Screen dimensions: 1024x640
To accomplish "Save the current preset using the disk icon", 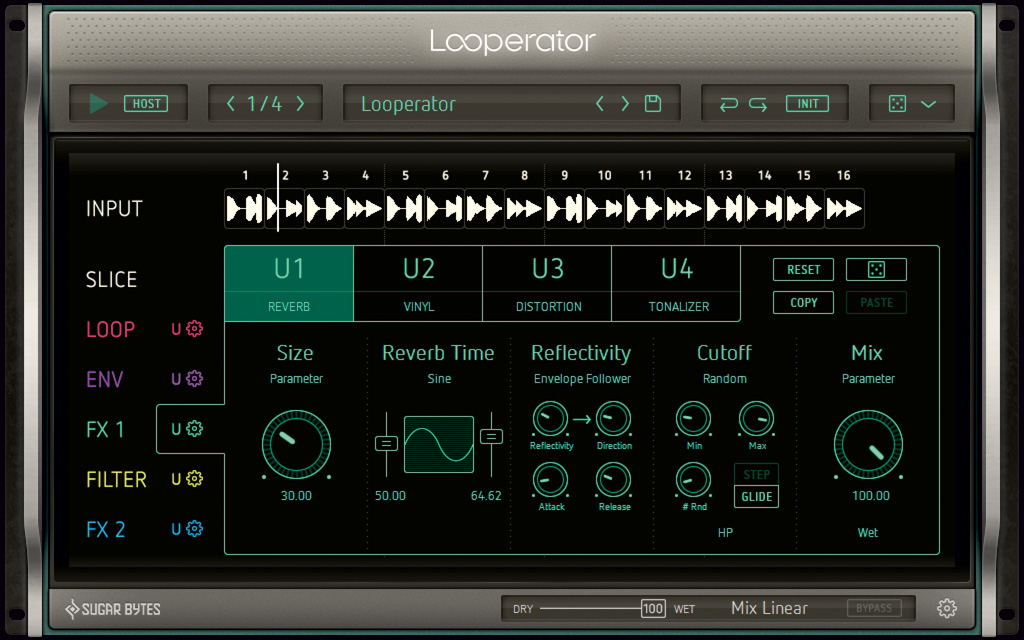I will (652, 103).
